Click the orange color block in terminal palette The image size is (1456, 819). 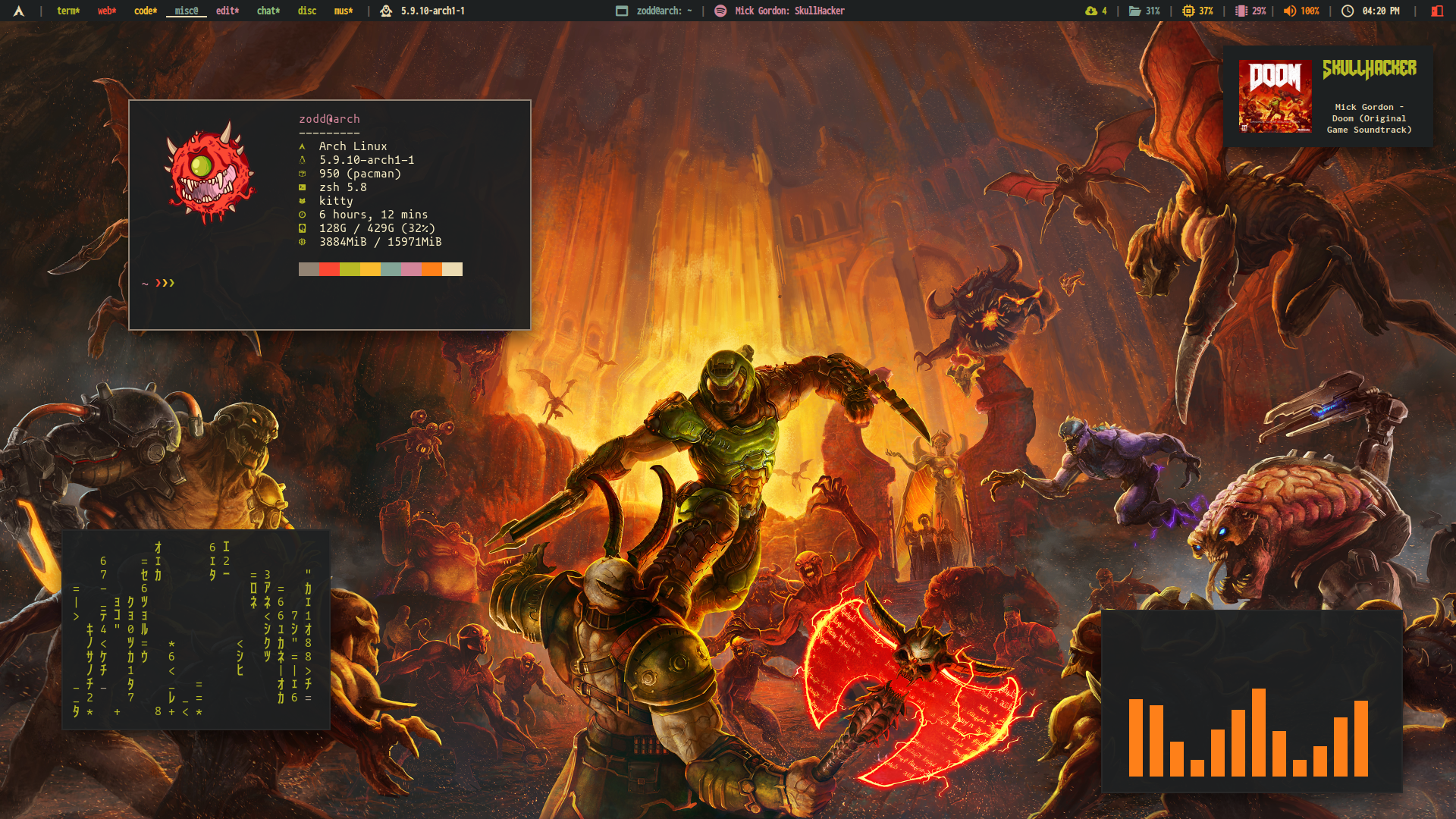click(431, 269)
